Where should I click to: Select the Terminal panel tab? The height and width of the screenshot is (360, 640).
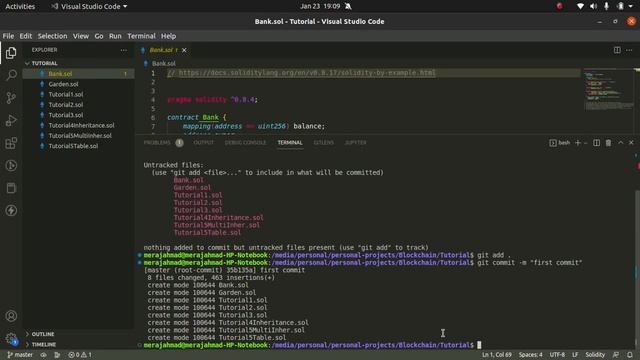click(290, 143)
